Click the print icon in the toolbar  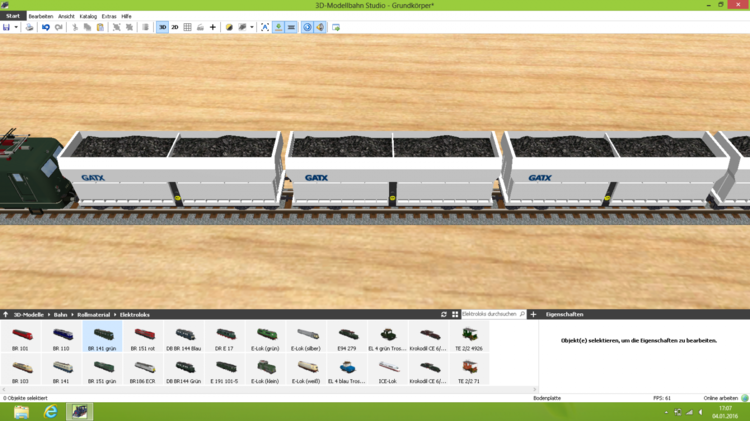(30, 27)
